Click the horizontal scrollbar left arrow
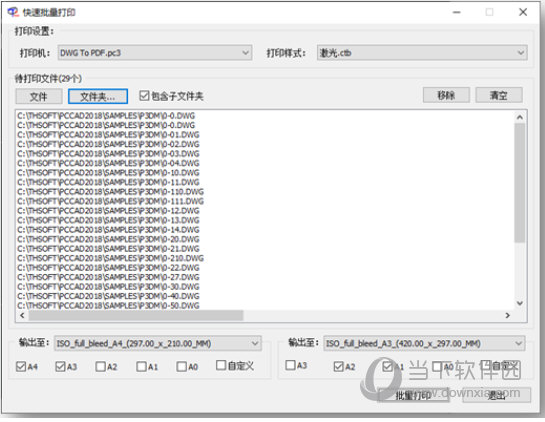This screenshot has height=422, width=545. pos(22,315)
